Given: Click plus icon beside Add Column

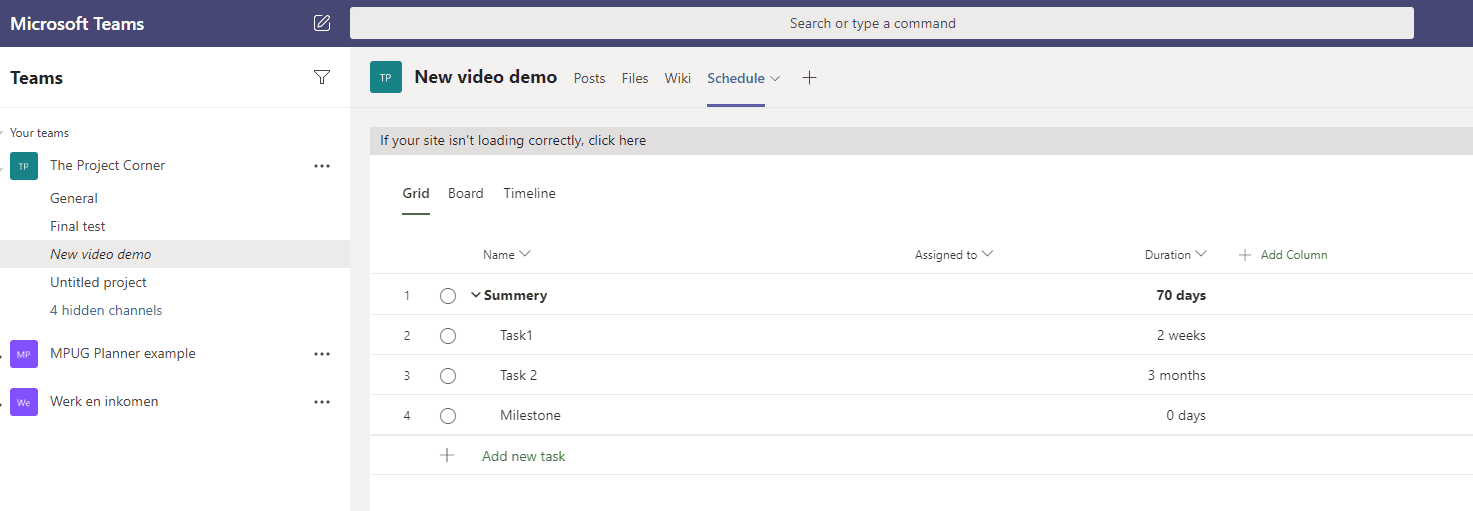Looking at the screenshot, I should 1245,255.
